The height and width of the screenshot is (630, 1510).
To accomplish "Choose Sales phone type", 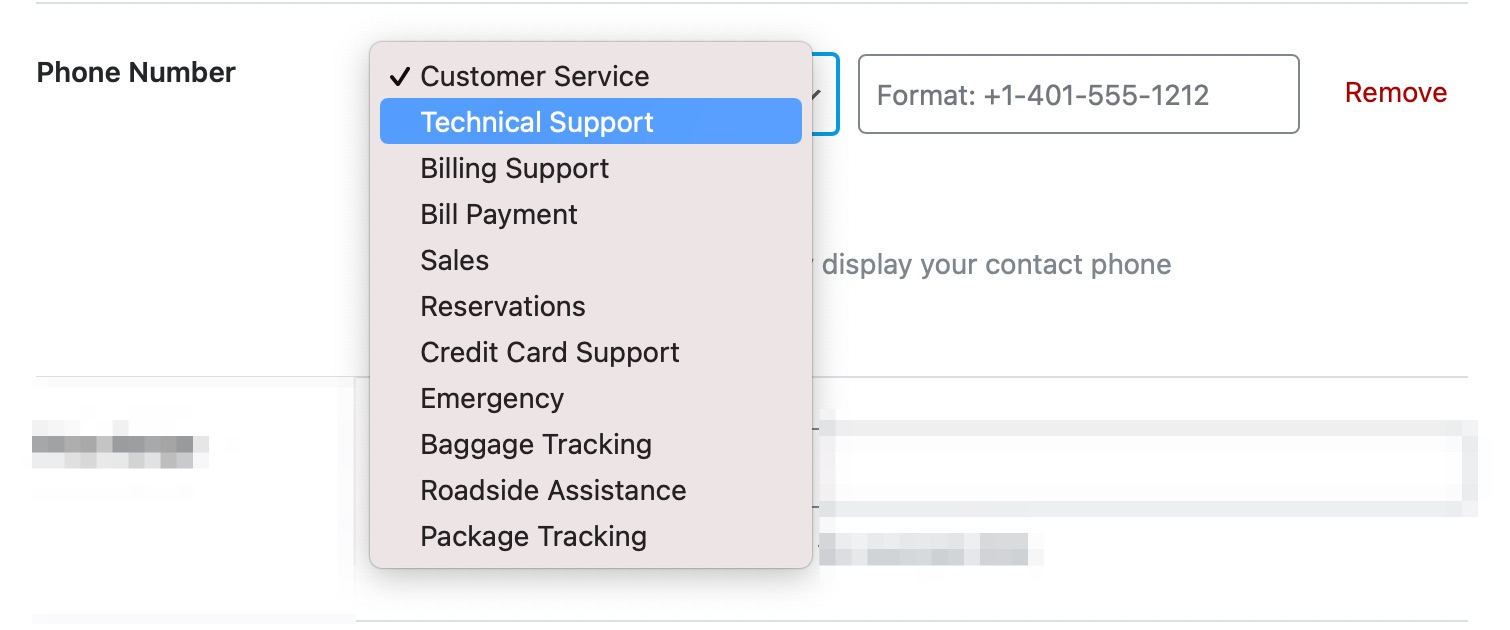I will pos(590,260).
